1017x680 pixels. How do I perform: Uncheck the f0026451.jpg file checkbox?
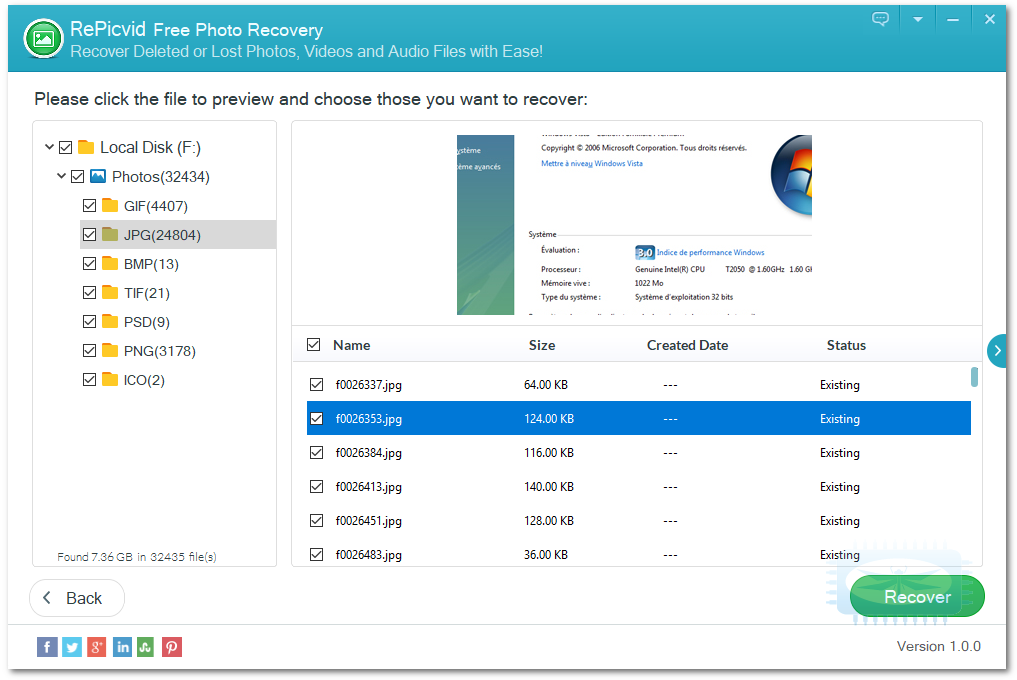[317, 520]
